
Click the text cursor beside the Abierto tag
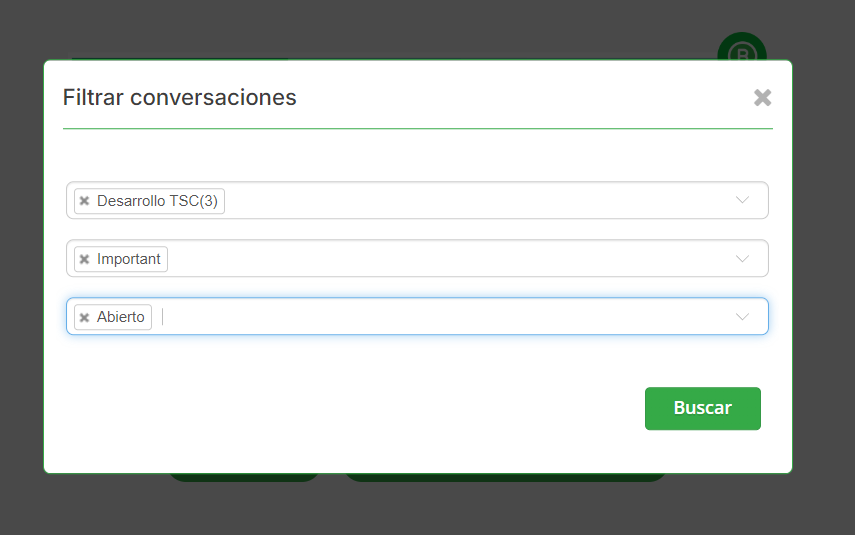pyautogui.click(x=164, y=317)
